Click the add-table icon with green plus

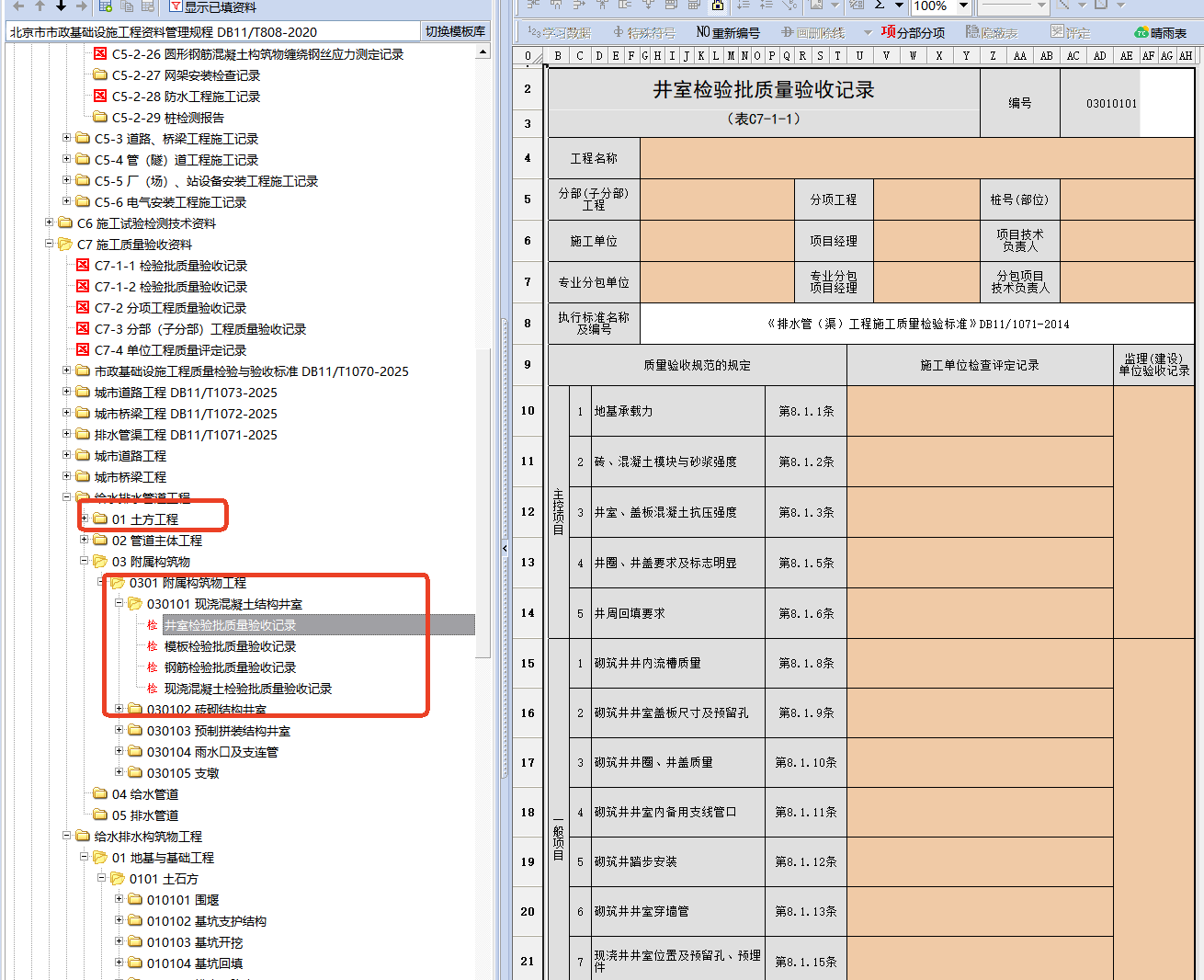click(x=105, y=6)
